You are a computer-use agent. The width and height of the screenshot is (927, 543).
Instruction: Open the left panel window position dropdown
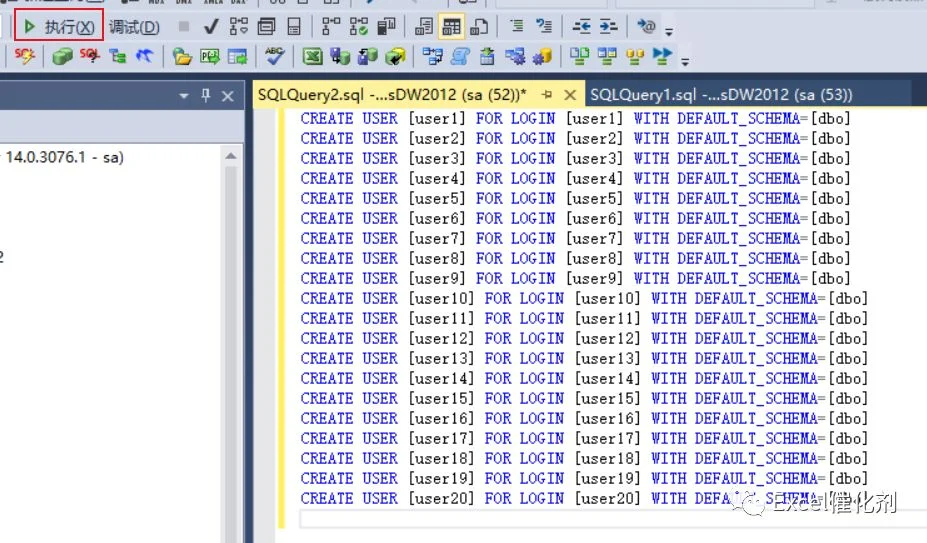click(184, 95)
